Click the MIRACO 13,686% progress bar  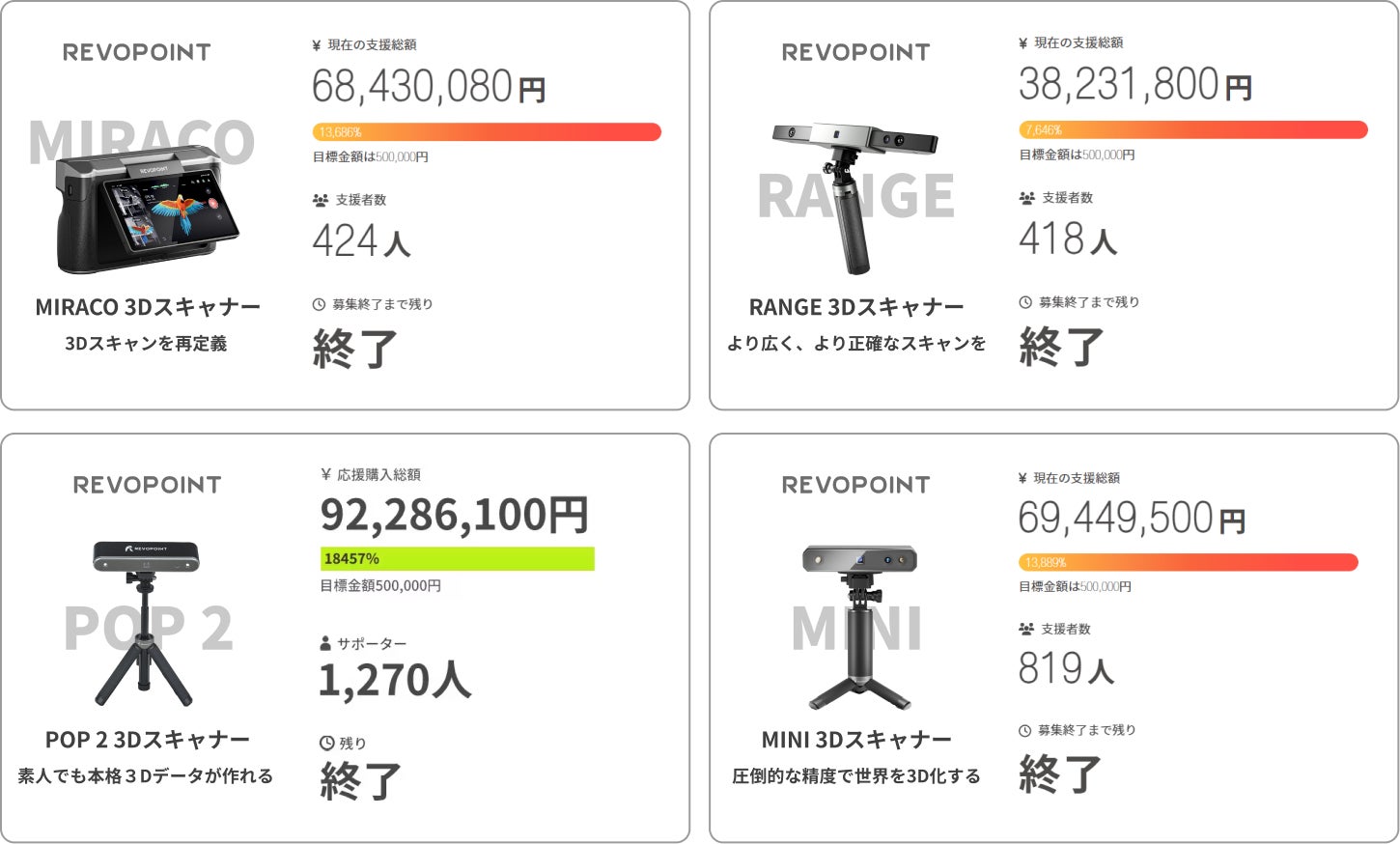pos(487,132)
